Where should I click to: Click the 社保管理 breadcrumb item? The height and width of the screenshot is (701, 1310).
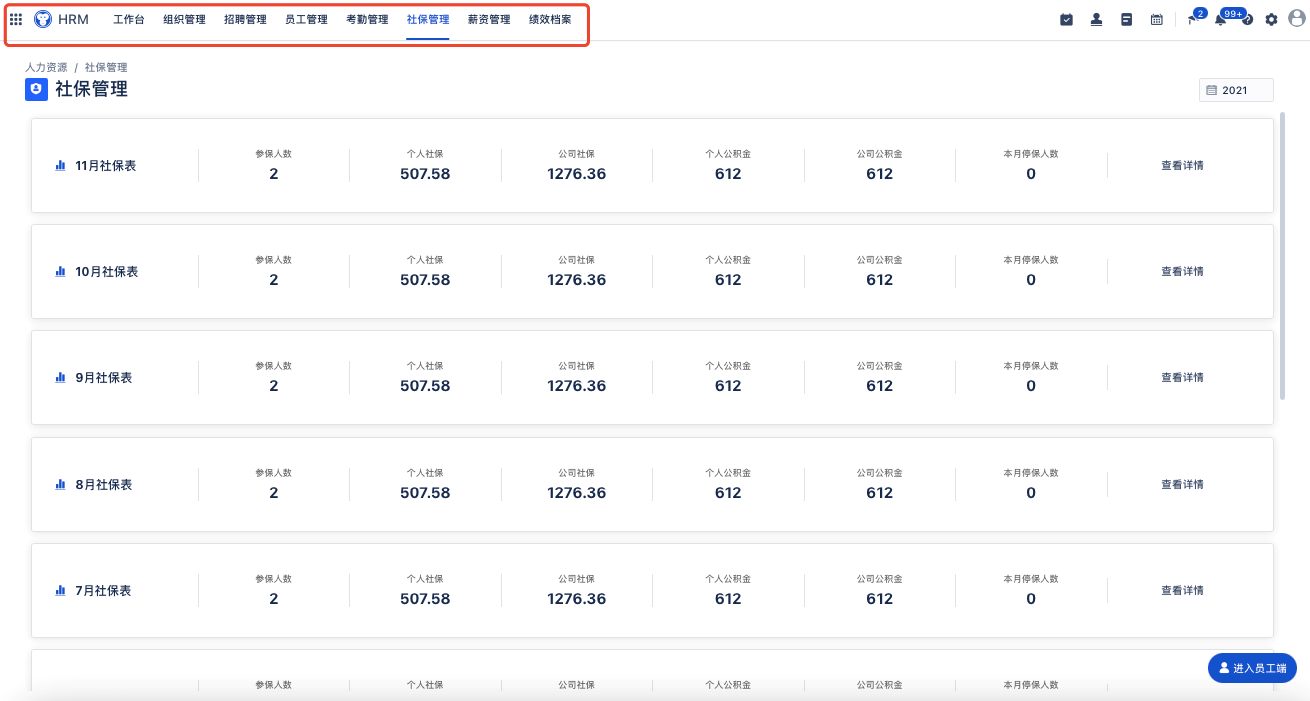(106, 67)
